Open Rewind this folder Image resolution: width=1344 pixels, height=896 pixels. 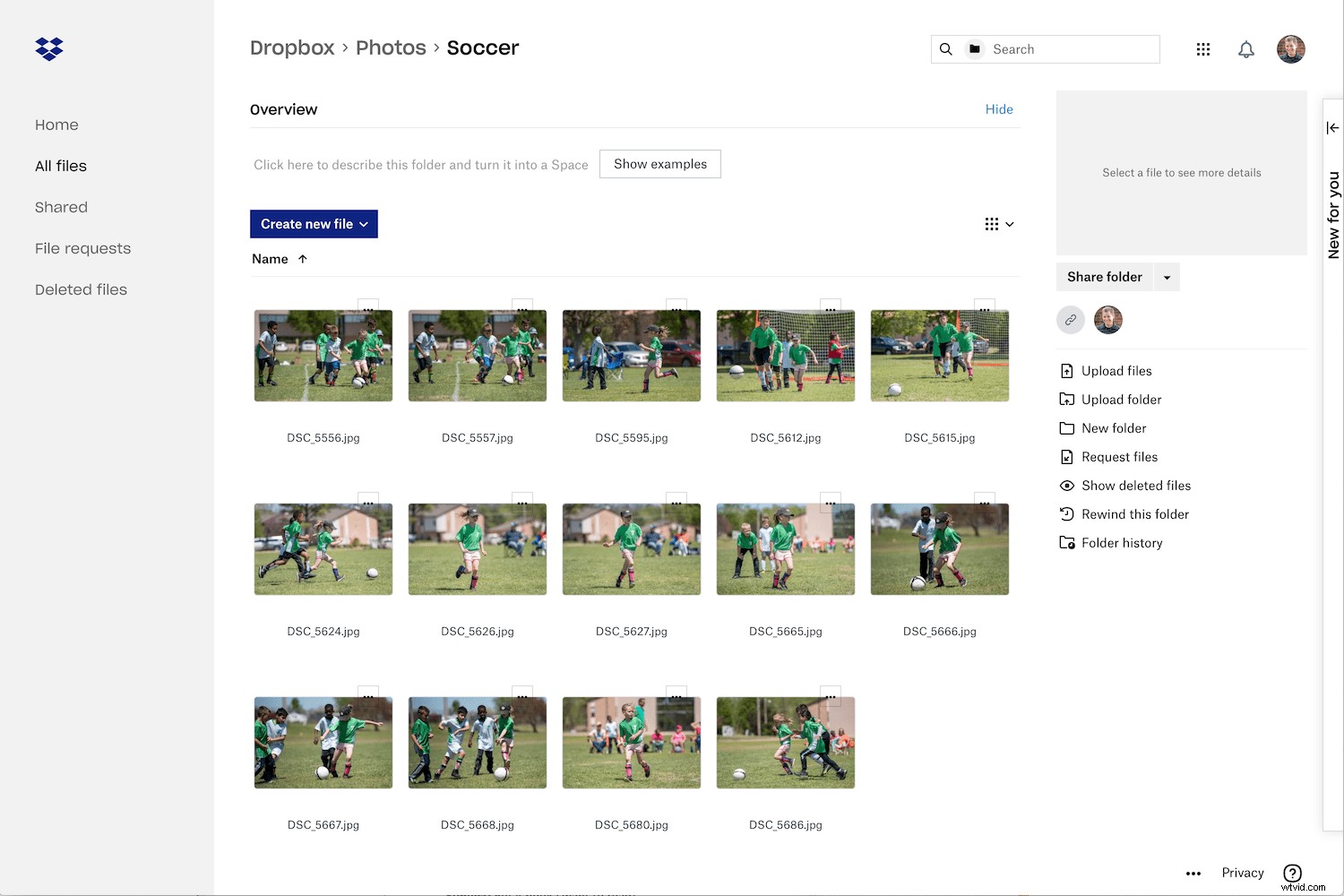[1067, 513]
